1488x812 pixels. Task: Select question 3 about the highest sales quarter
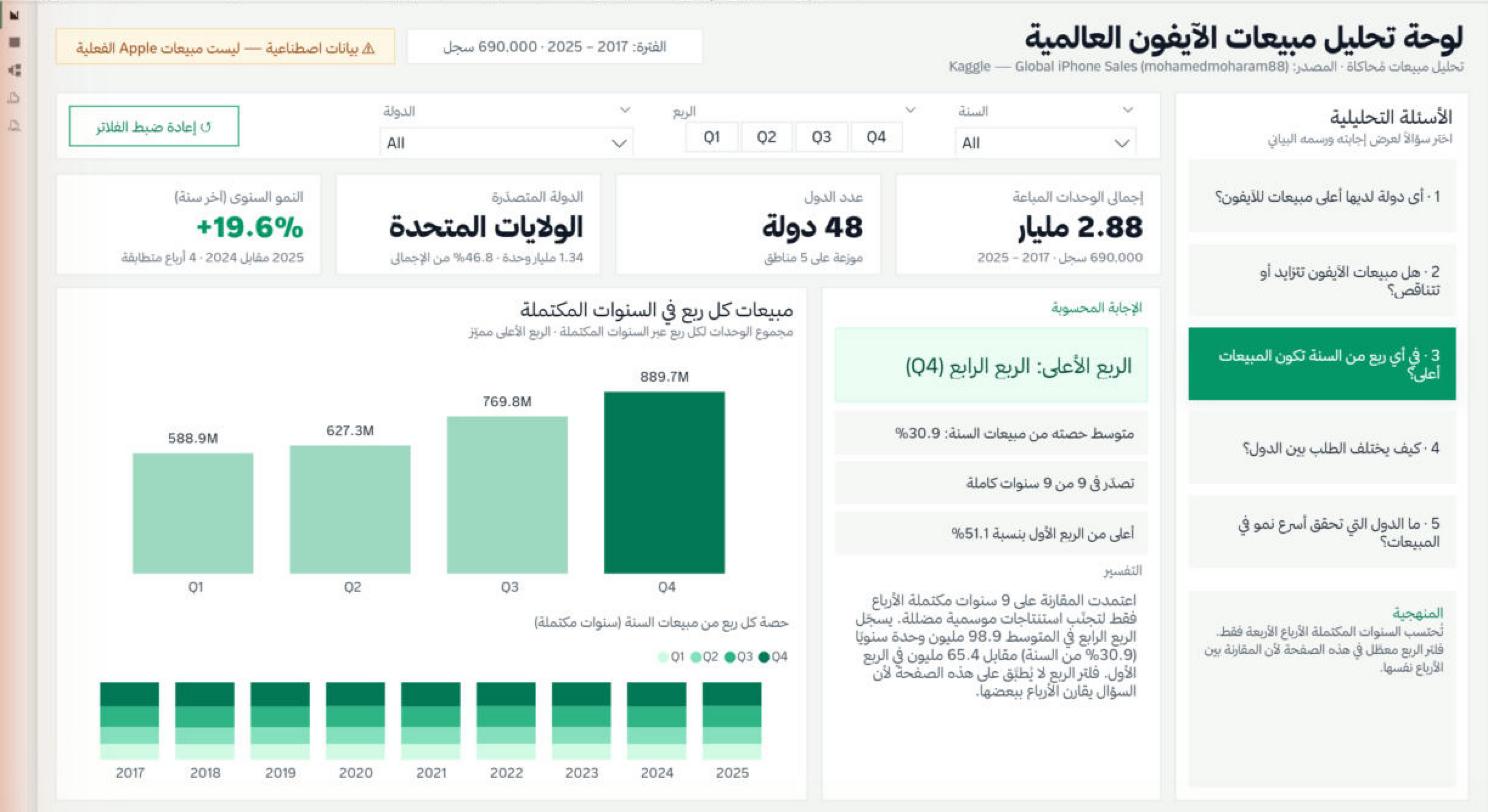click(x=1322, y=364)
